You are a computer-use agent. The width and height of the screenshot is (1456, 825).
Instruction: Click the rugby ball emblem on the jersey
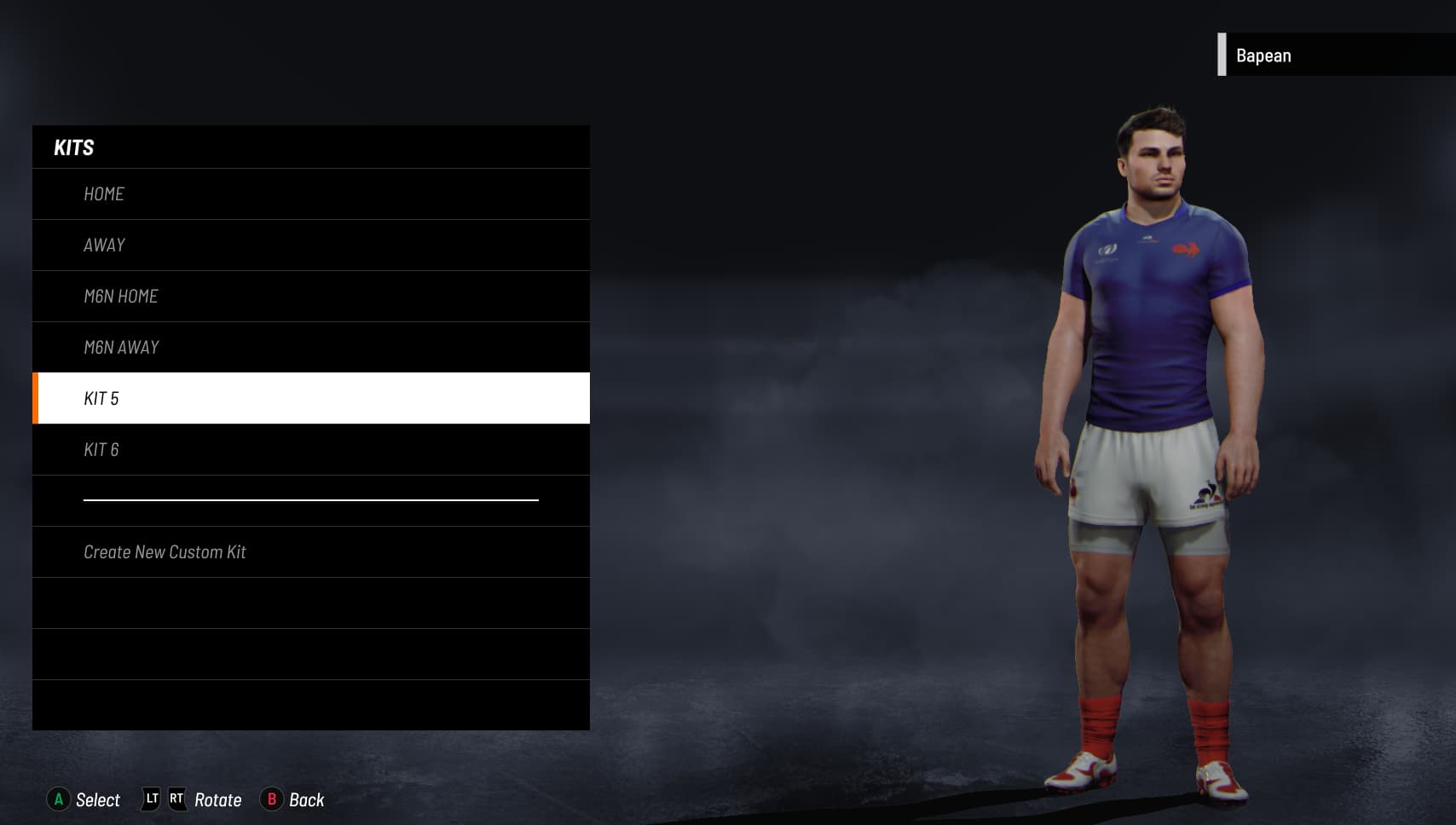pyautogui.click(x=1107, y=251)
